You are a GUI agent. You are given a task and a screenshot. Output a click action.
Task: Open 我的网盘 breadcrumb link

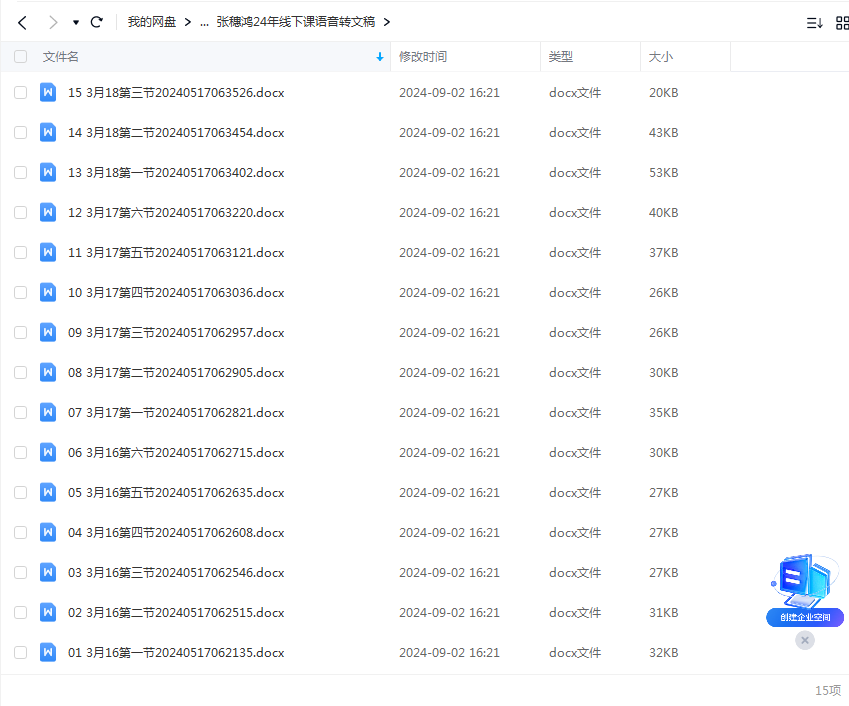[x=152, y=22]
